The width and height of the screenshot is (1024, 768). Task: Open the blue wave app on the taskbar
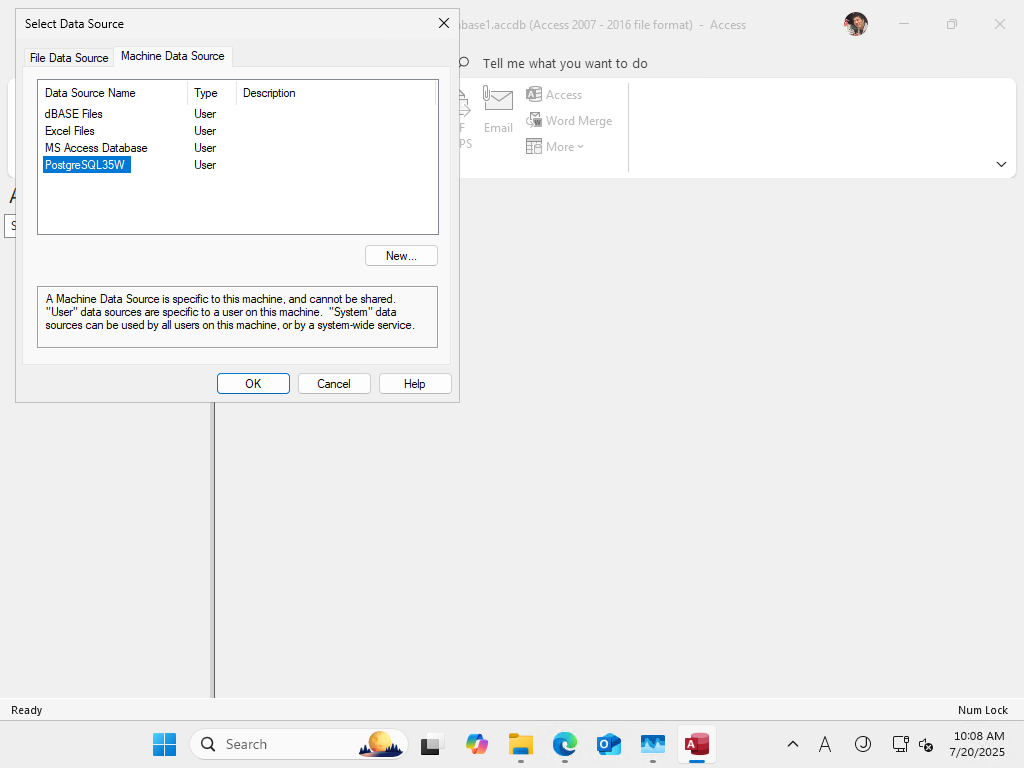click(x=652, y=744)
